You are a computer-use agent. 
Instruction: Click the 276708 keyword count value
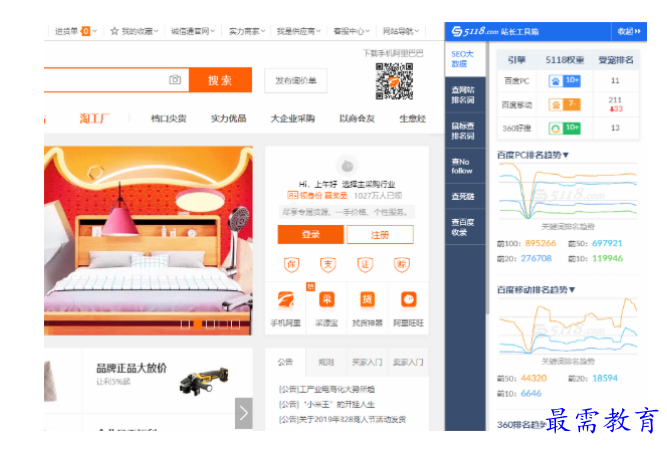coord(536,259)
